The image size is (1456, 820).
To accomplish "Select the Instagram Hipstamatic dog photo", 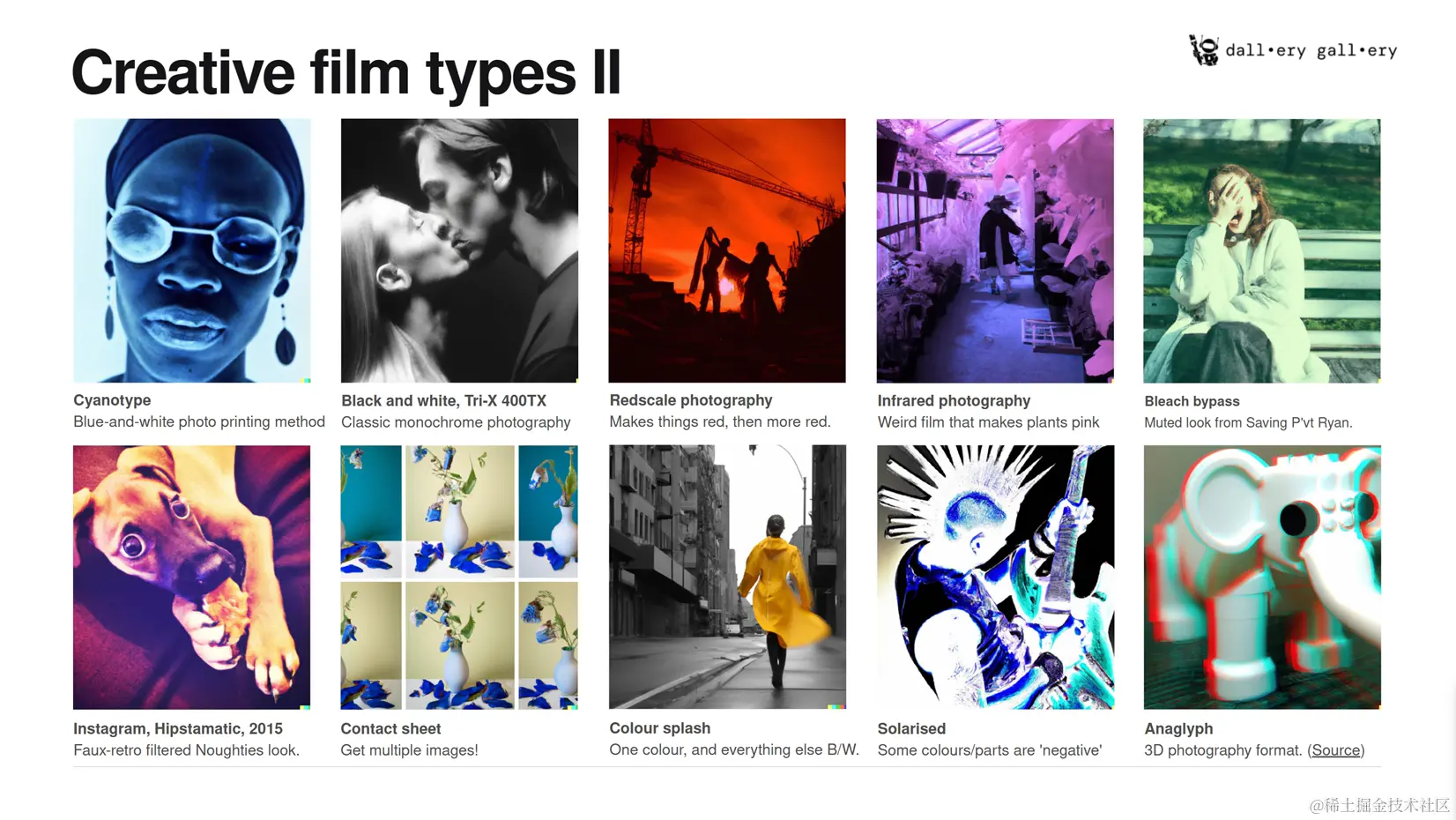I will pyautogui.click(x=192, y=577).
